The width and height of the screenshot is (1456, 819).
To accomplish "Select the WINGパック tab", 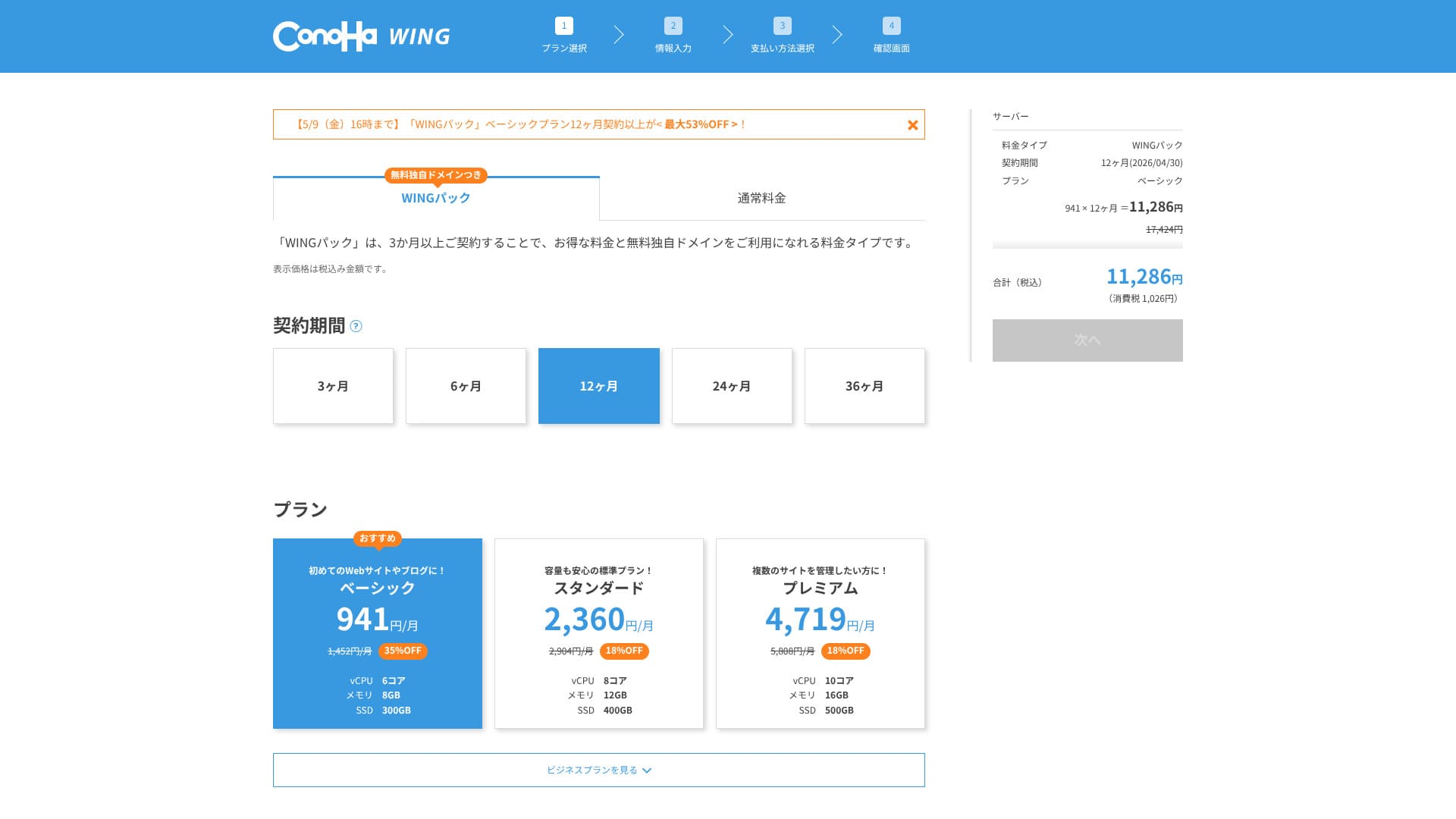I will [436, 198].
